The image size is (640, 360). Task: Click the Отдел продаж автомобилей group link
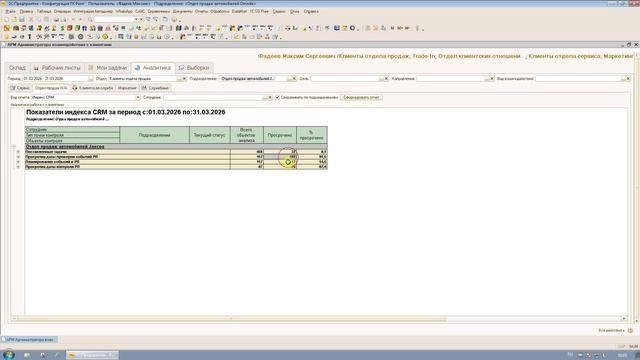pyautogui.click(x=65, y=147)
